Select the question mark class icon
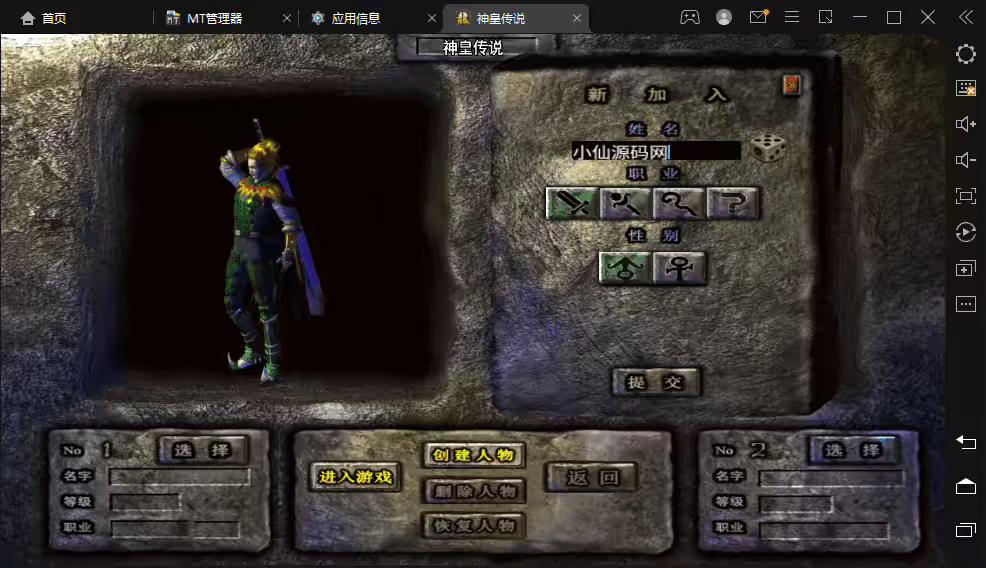Screen dimensions: 986x568 coord(733,203)
